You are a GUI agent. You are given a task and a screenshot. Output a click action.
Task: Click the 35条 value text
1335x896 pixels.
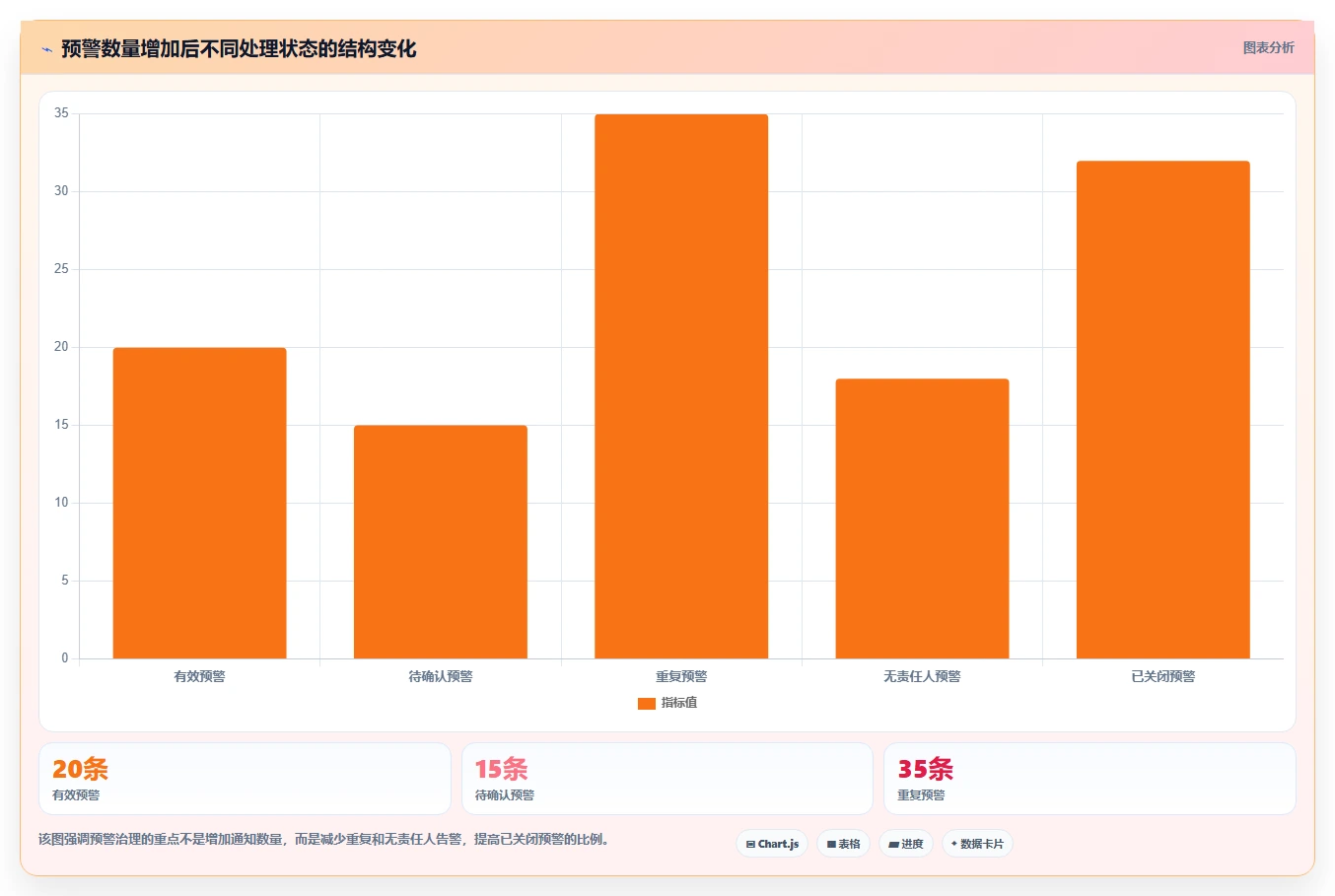925,769
